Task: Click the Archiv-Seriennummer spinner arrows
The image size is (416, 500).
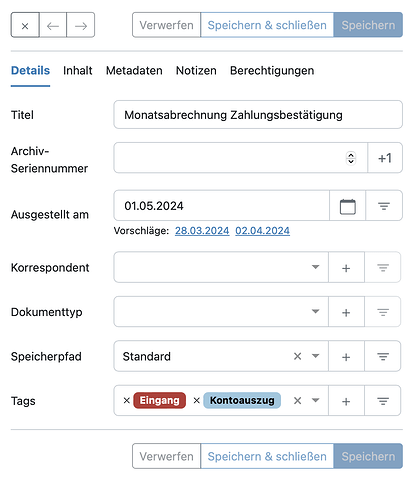Action: point(351,158)
